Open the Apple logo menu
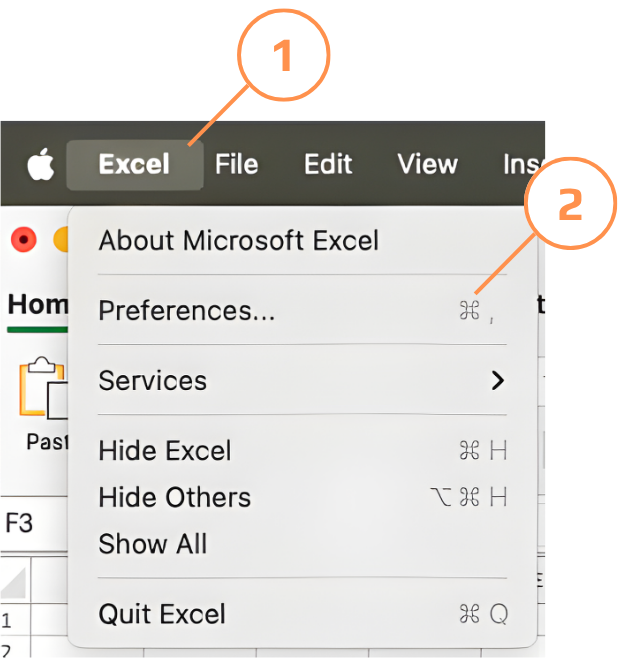627x662 pixels. click(40, 165)
